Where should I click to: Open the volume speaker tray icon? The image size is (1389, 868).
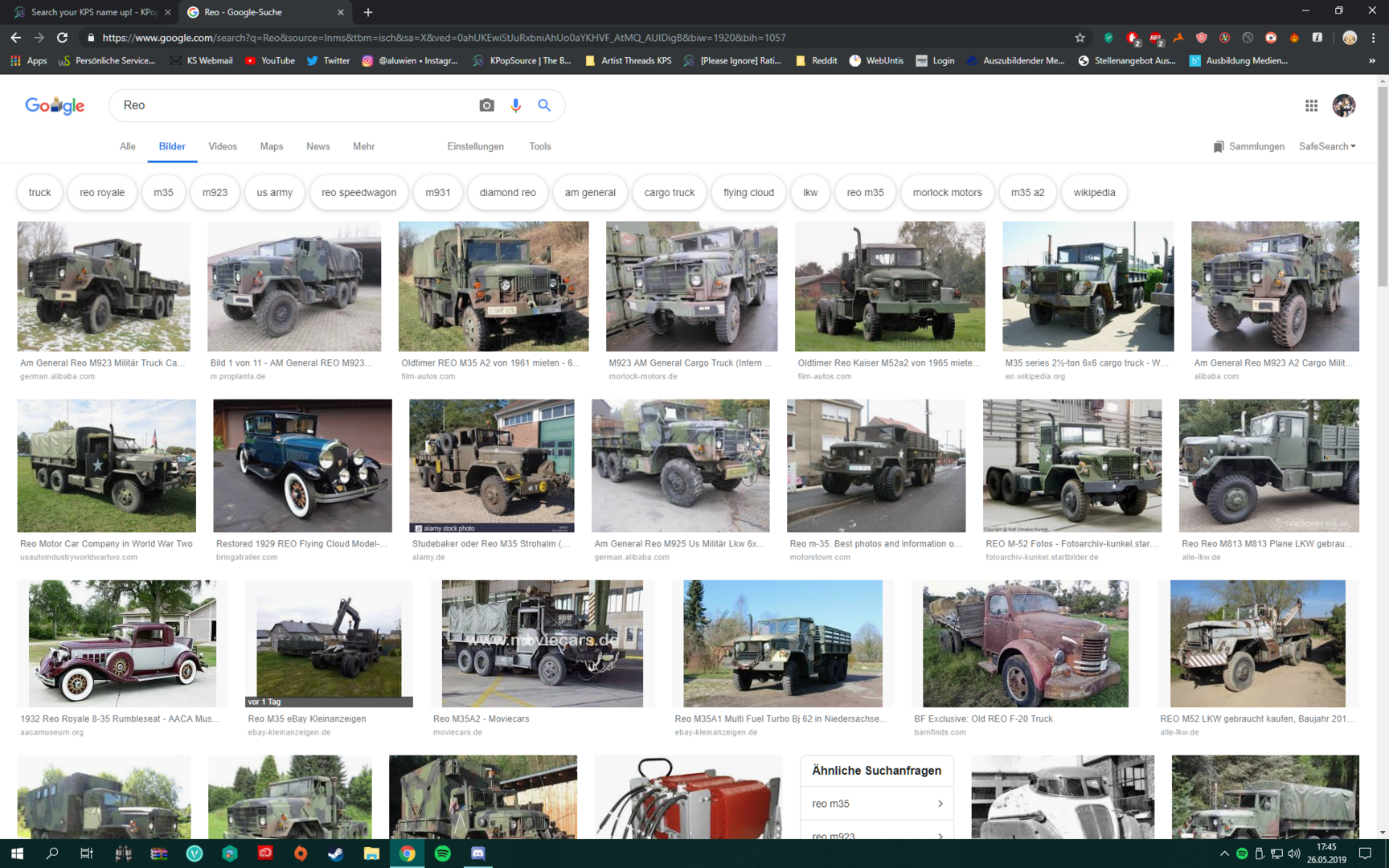(1293, 854)
